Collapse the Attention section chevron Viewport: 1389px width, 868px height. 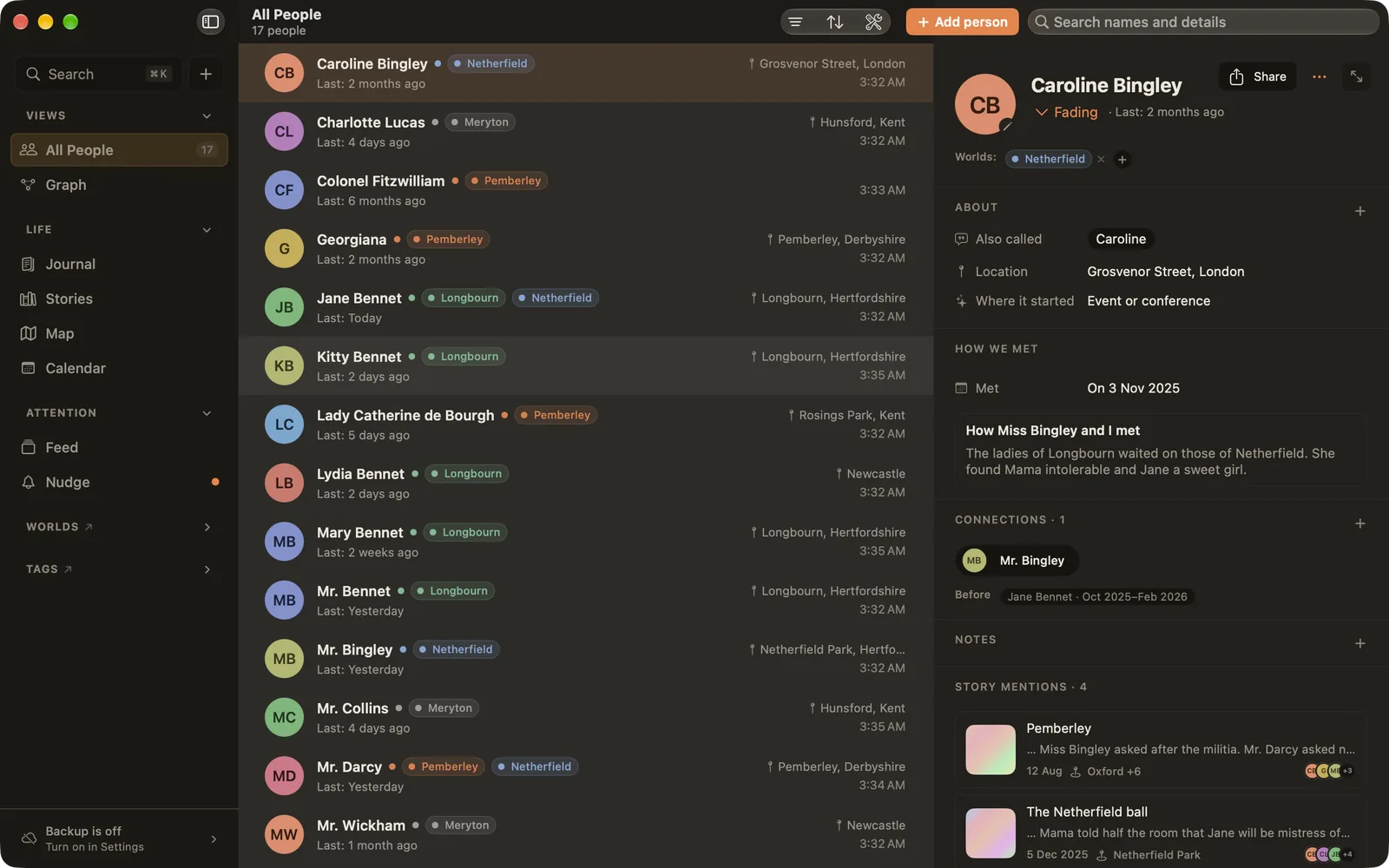(207, 413)
